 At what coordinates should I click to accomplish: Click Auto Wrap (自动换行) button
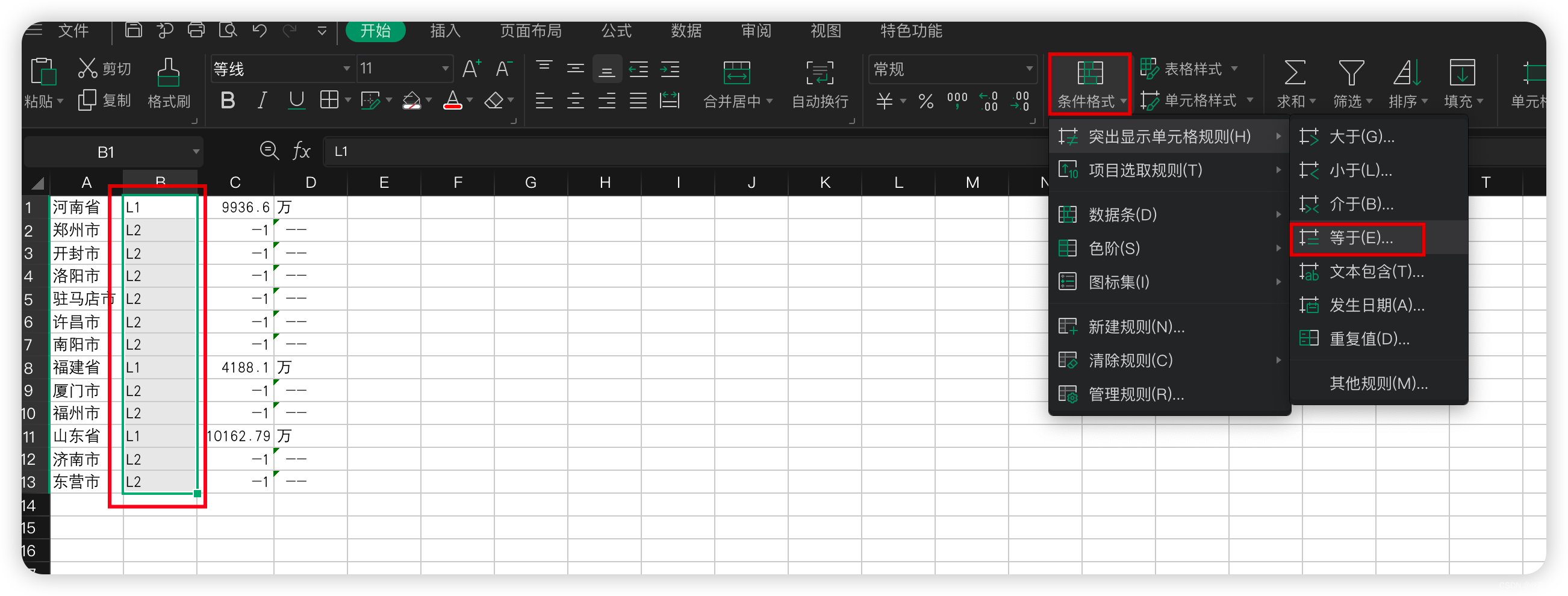pos(820,85)
